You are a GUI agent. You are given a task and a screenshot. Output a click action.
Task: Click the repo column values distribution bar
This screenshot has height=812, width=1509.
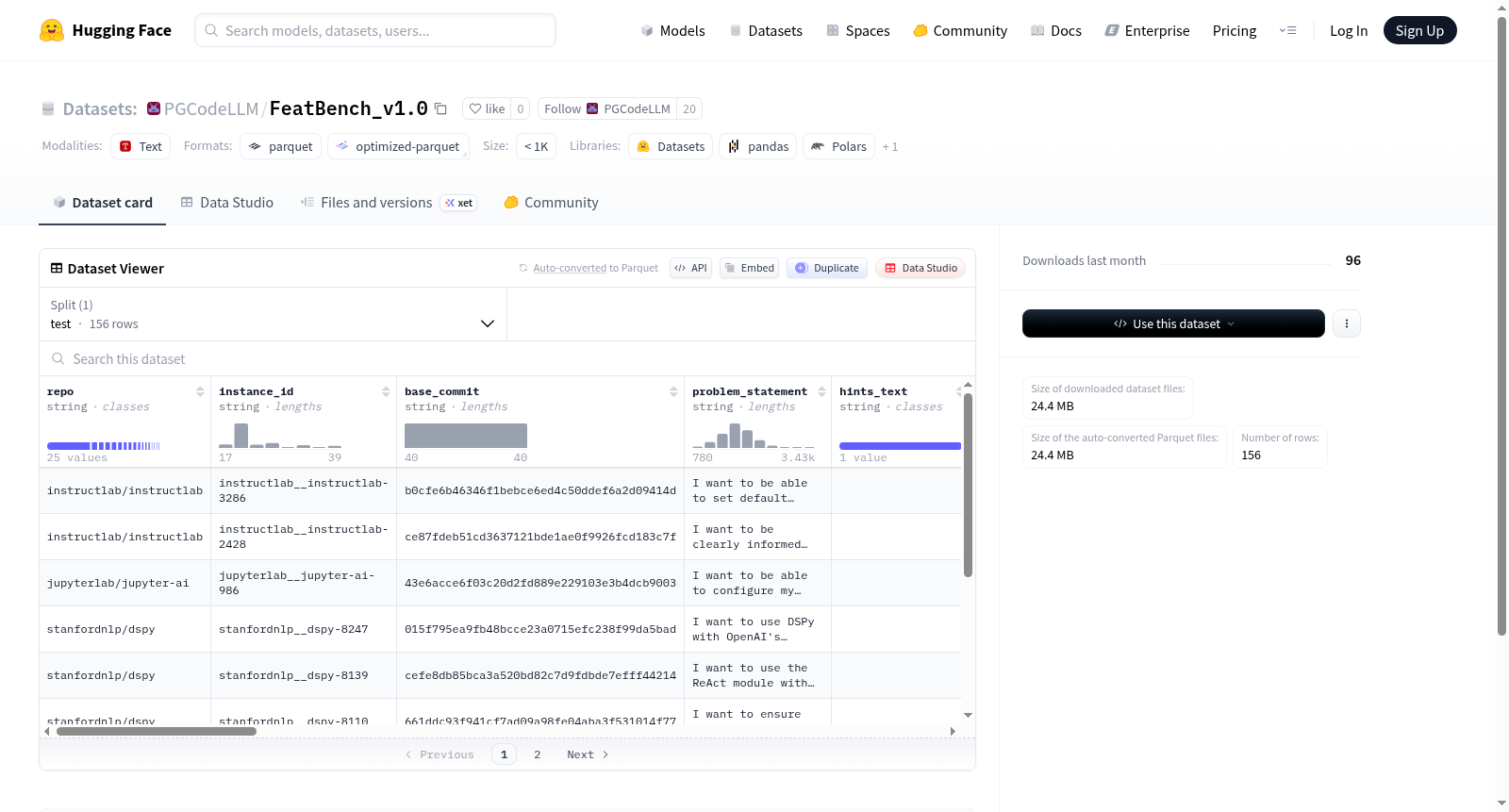click(104, 445)
